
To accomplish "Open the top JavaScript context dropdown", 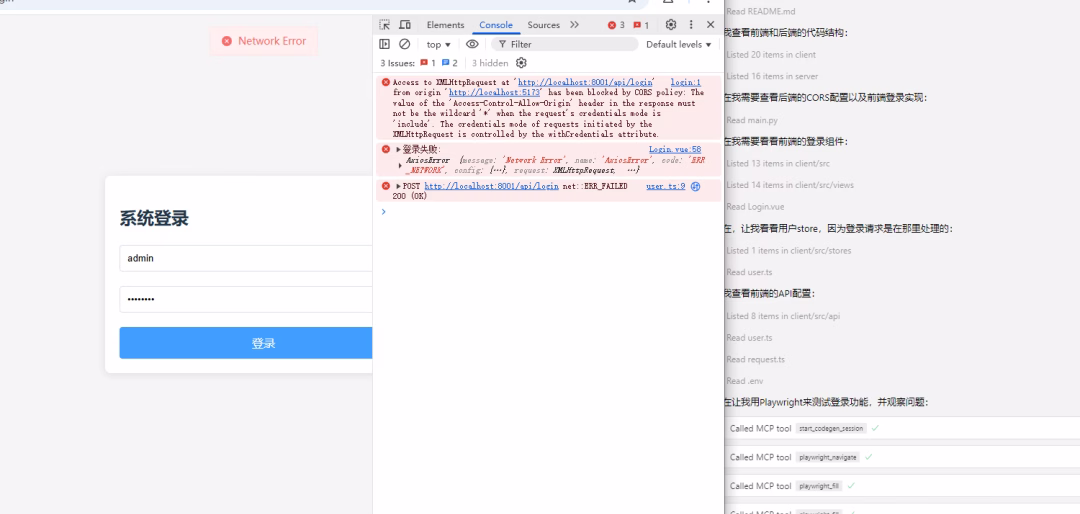I will pos(438,44).
